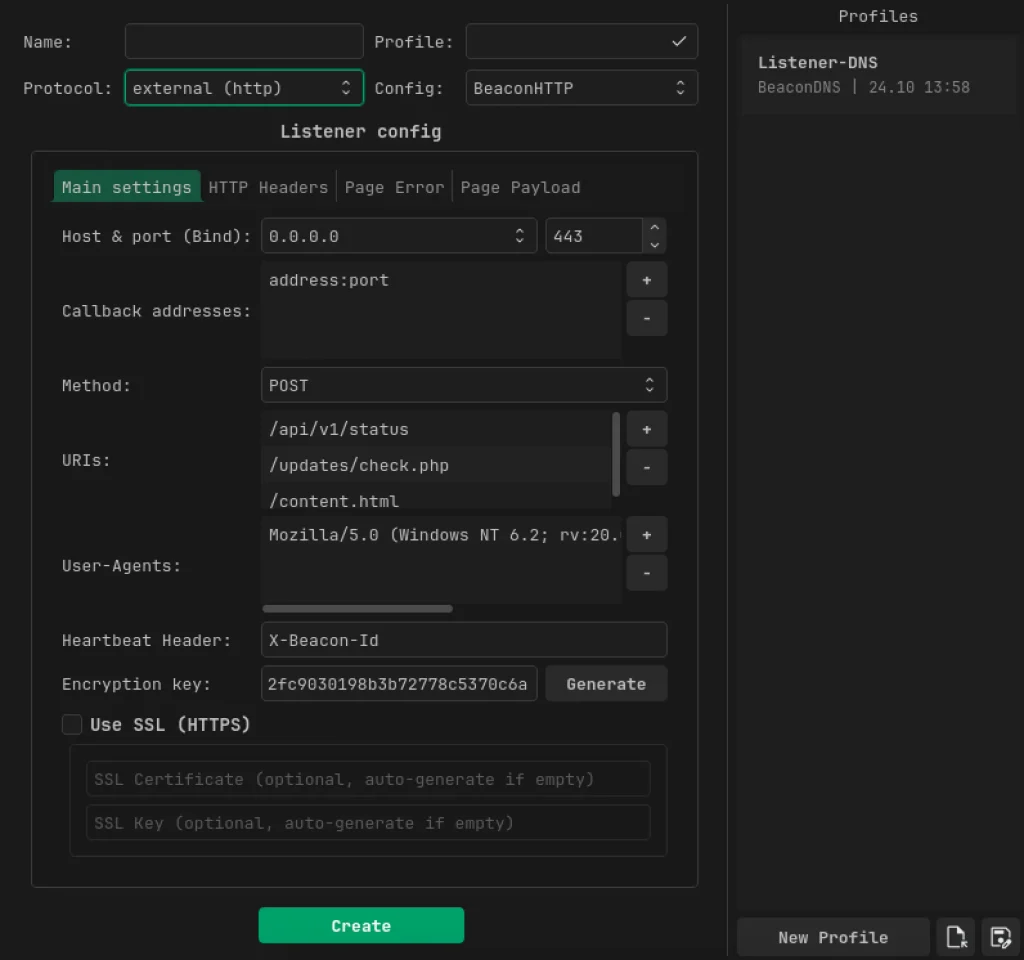Click the SSL Certificate field
The width and height of the screenshot is (1024, 960).
click(368, 778)
